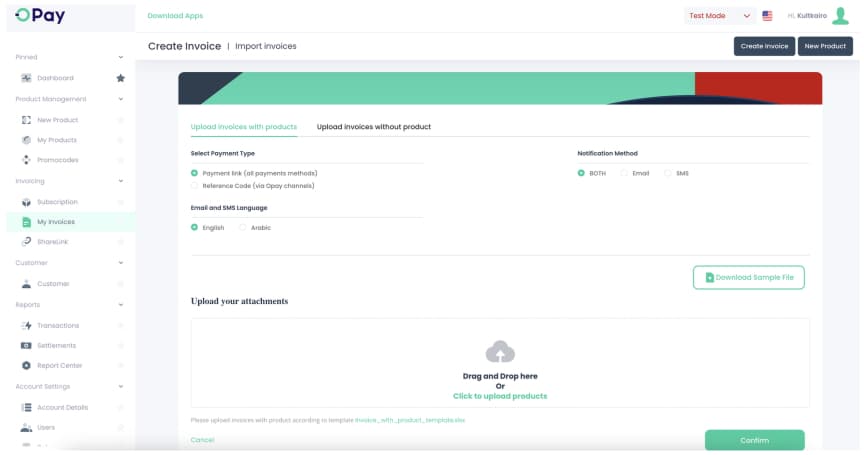Open the user profile avatar
Image resolution: width=864 pixels, height=455 pixels.
[840, 16]
